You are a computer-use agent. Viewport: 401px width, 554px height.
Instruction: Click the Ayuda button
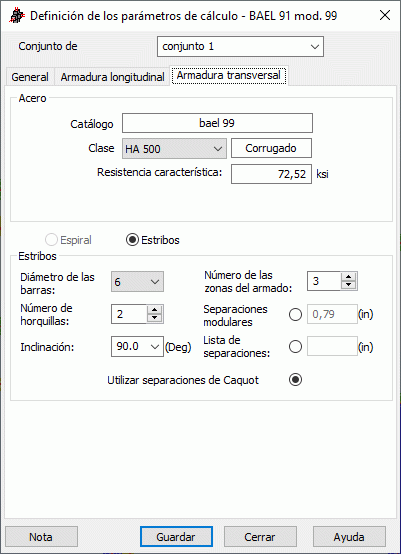pyautogui.click(x=349, y=537)
